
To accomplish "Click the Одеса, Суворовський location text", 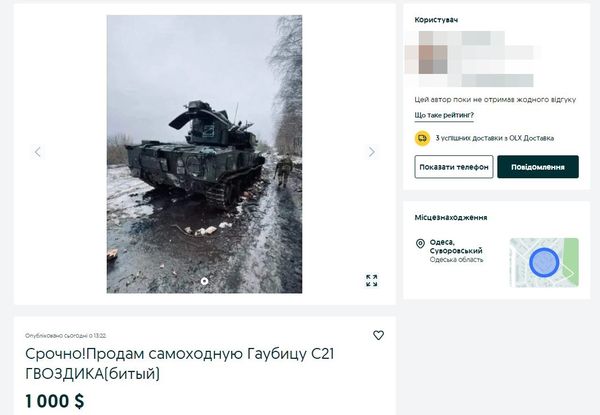I will click(x=456, y=246).
